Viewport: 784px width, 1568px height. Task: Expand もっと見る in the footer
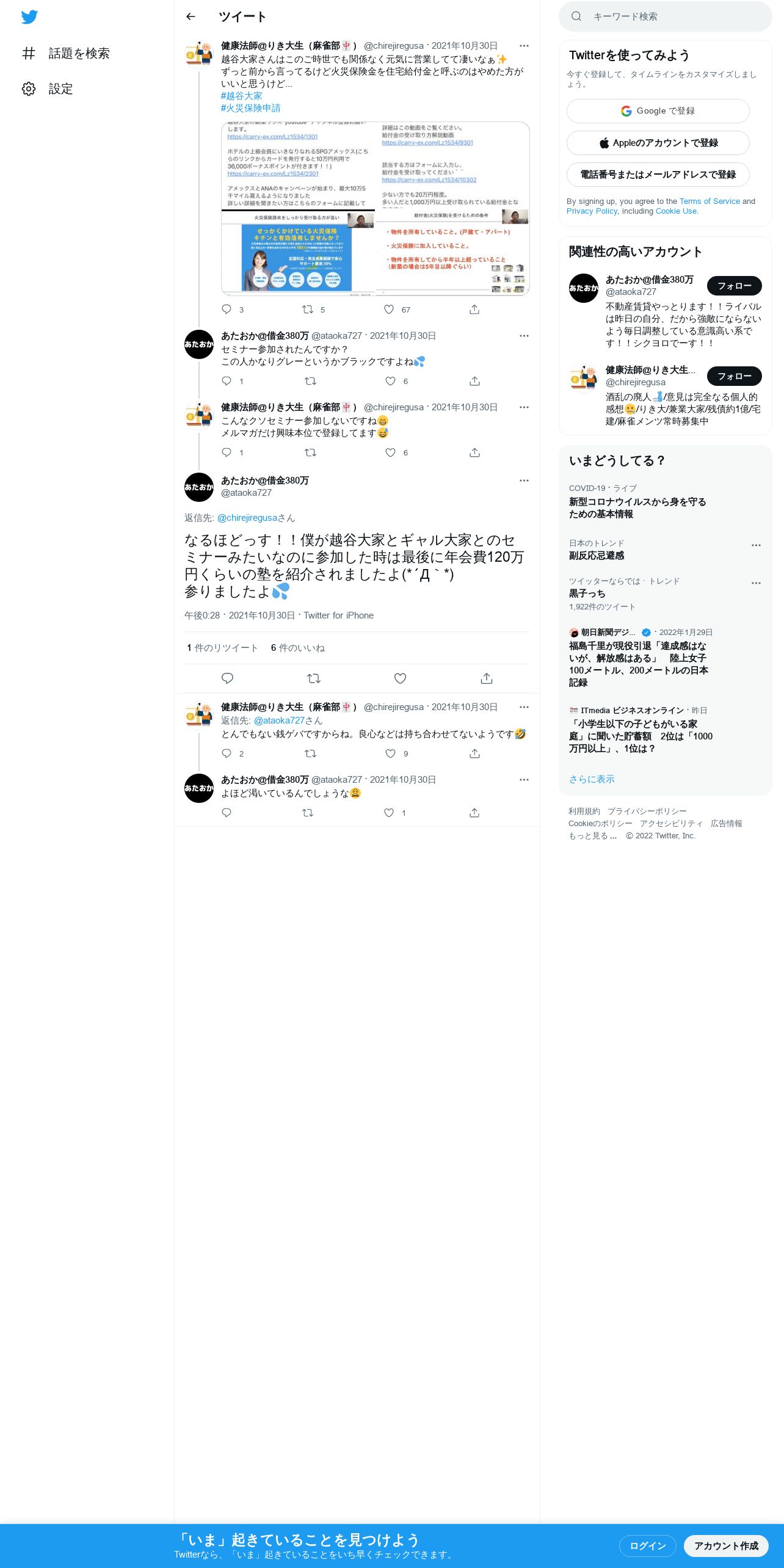click(592, 836)
